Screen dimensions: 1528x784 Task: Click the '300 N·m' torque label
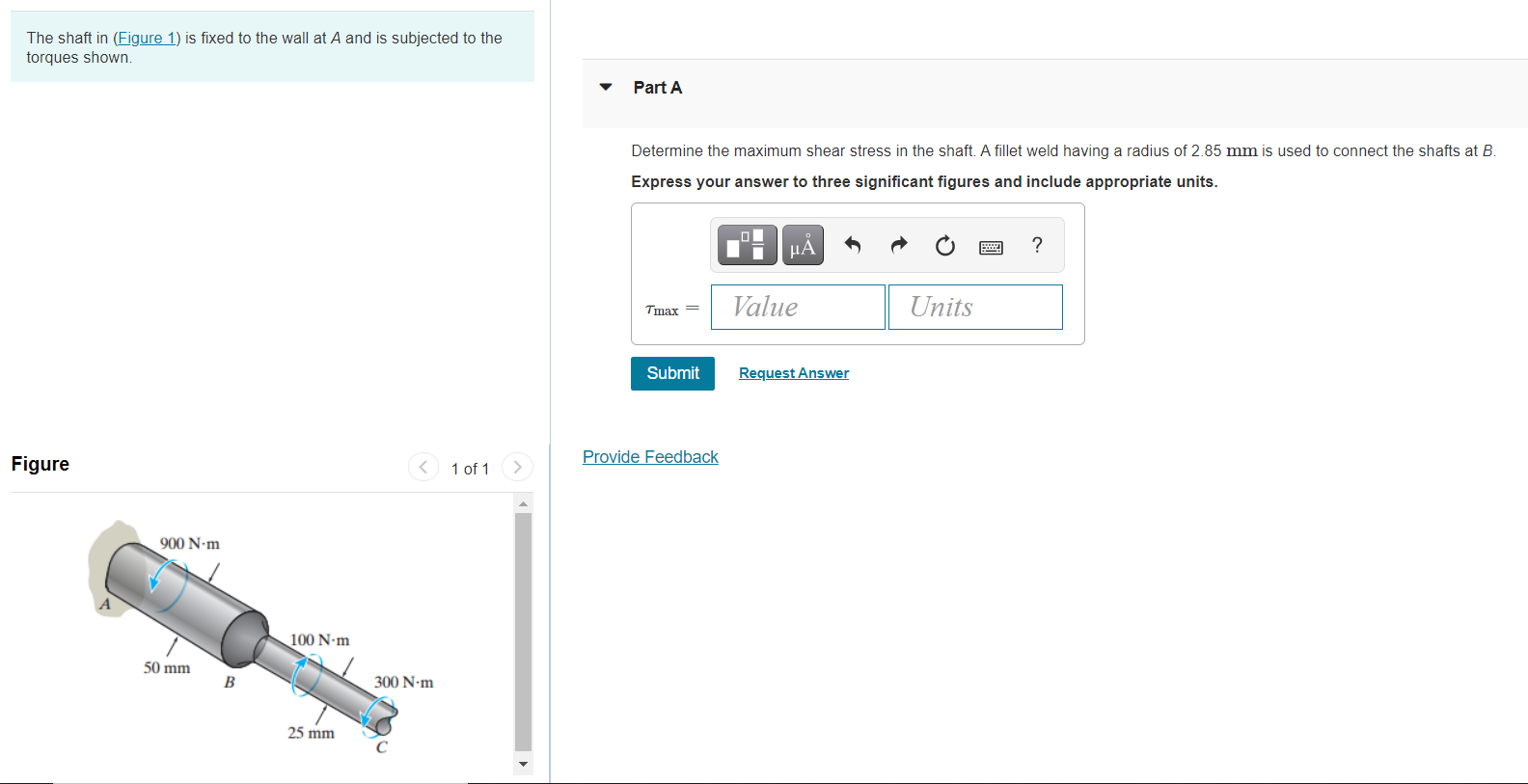(404, 683)
